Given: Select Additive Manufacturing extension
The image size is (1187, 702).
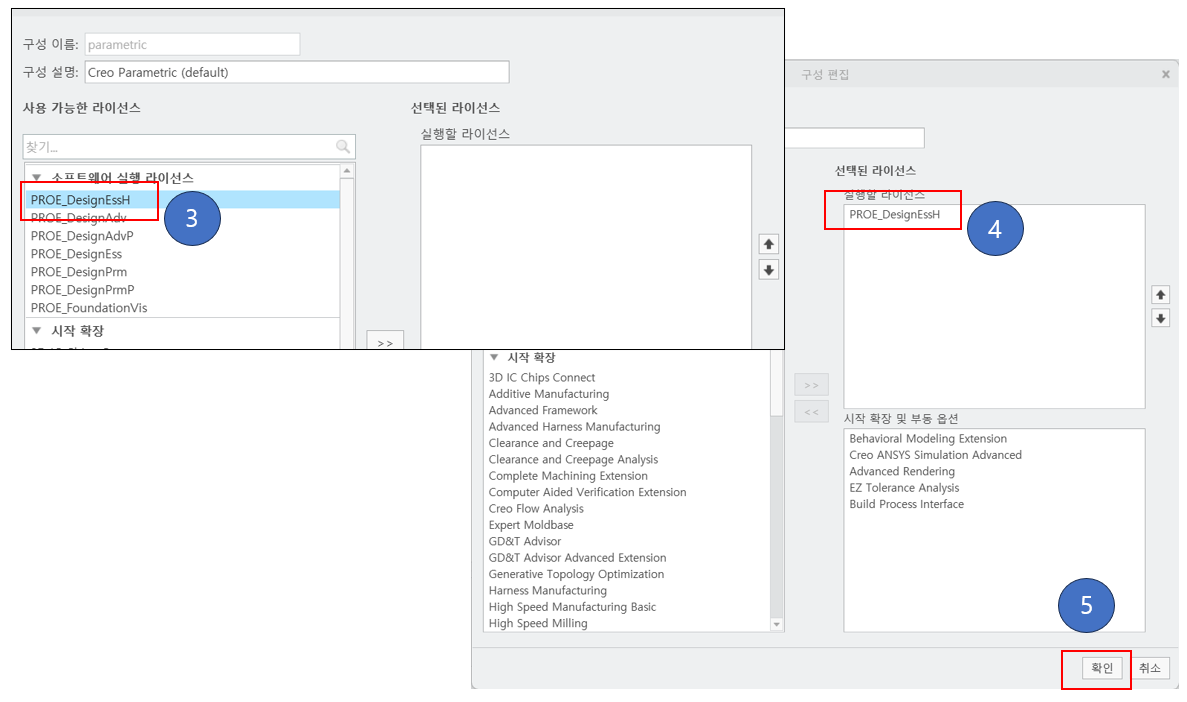Looking at the screenshot, I should pos(548,394).
